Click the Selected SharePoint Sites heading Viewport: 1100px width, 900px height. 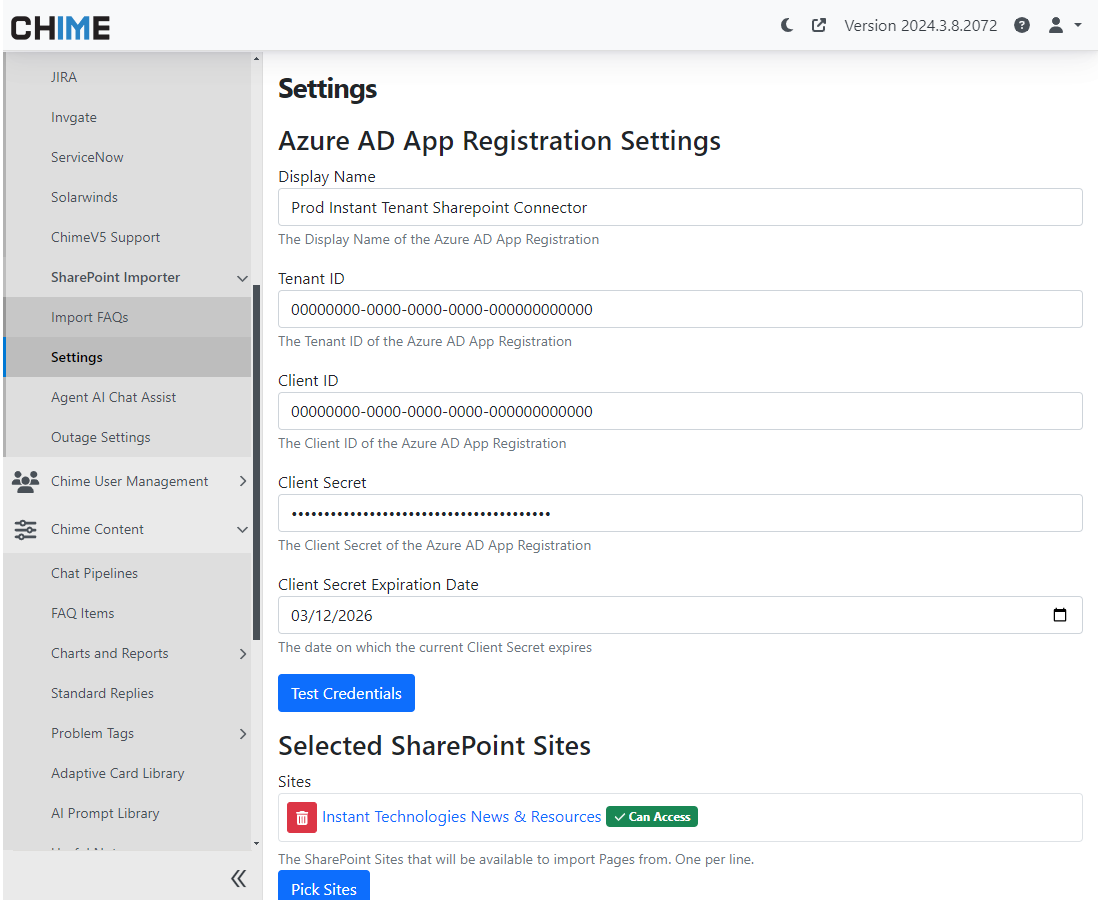click(x=434, y=746)
